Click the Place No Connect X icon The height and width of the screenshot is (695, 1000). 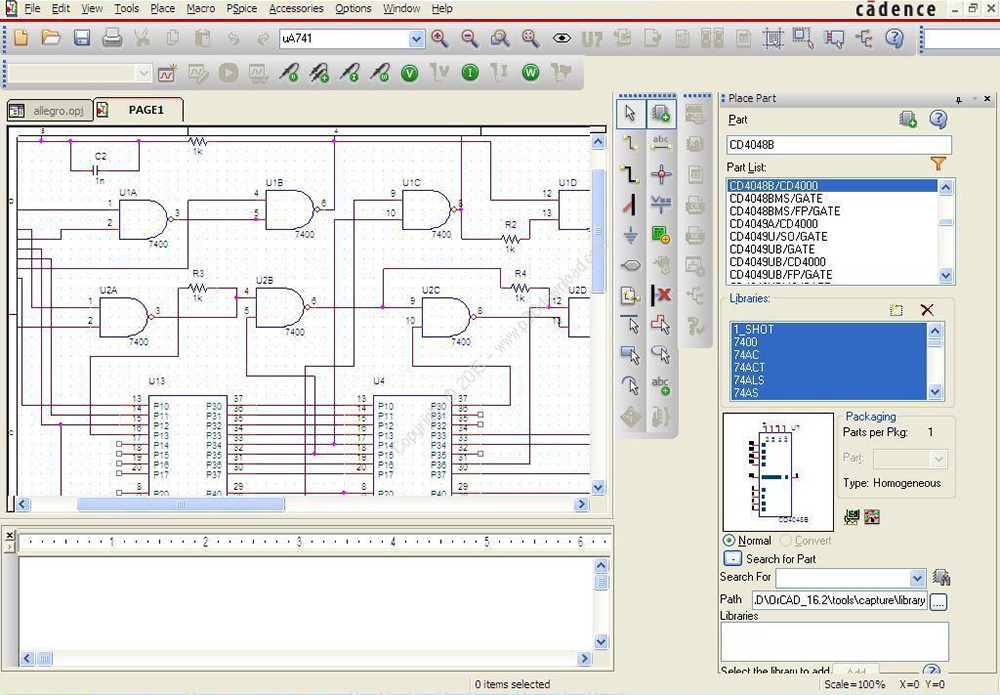661,294
